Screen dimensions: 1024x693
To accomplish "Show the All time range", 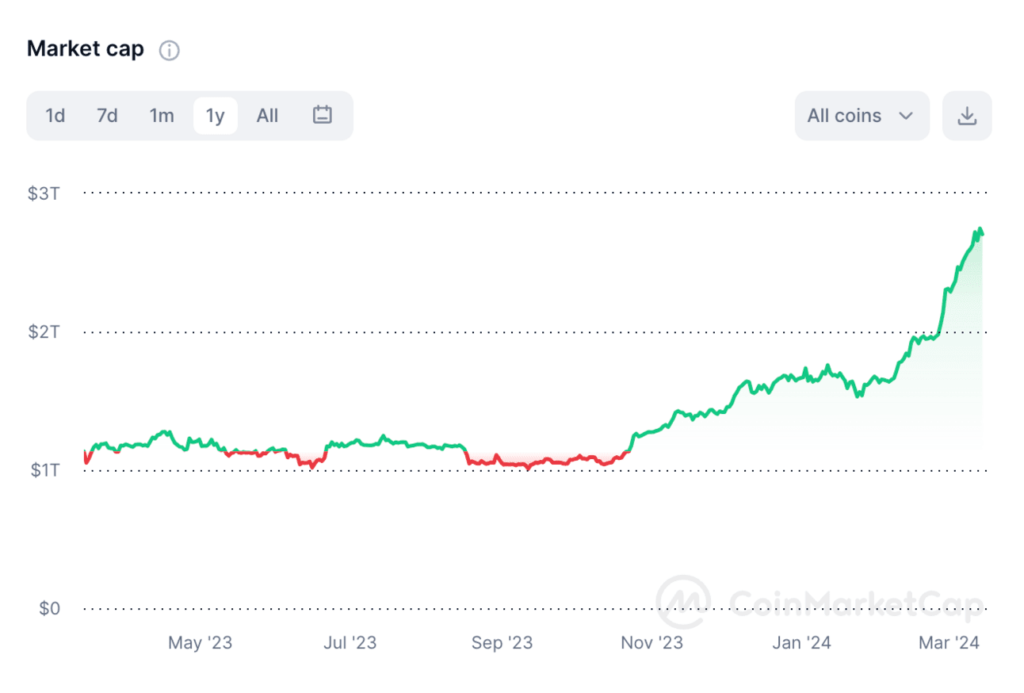I will pyautogui.click(x=267, y=116).
